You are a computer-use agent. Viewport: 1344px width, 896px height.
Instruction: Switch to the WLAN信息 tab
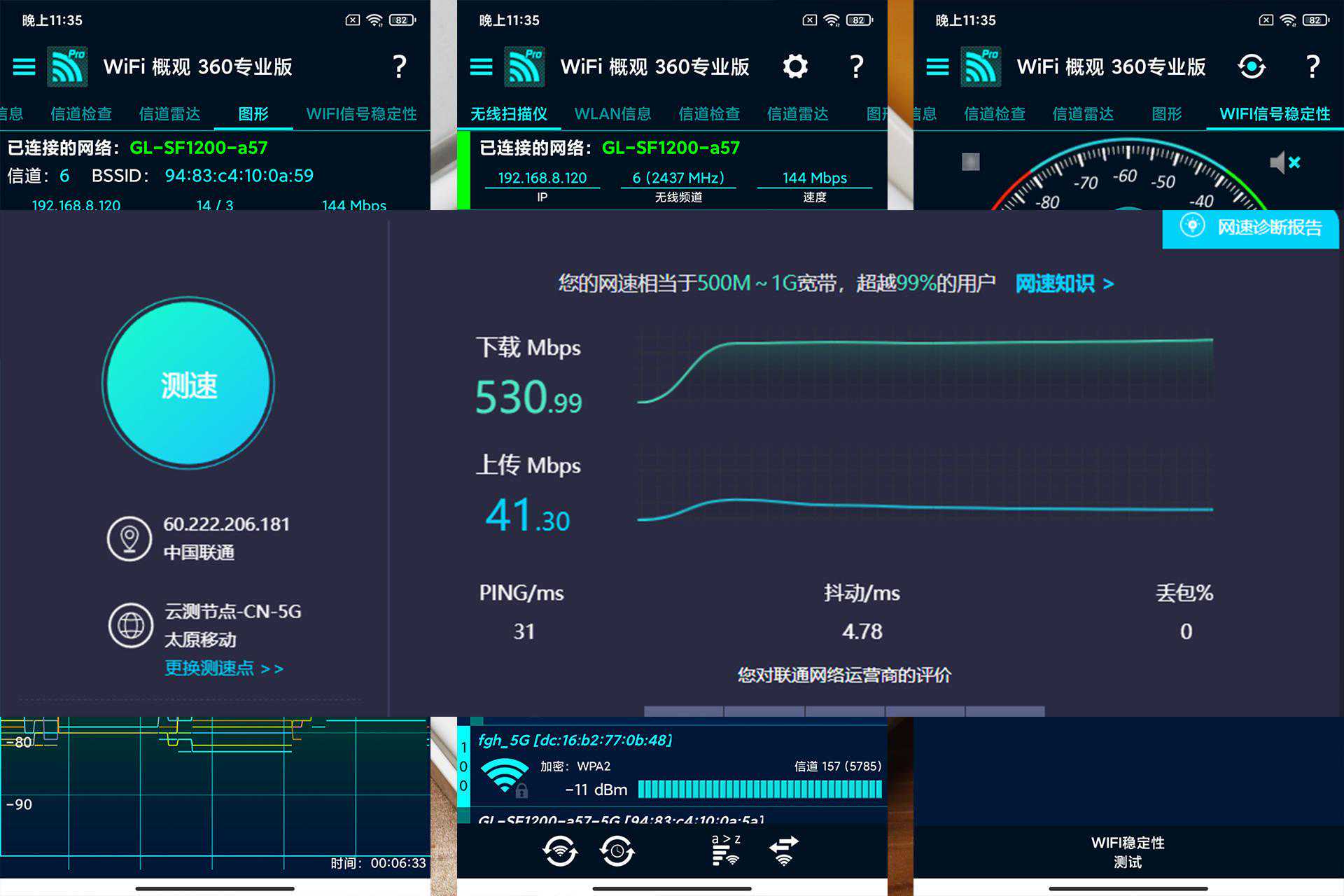tap(612, 113)
